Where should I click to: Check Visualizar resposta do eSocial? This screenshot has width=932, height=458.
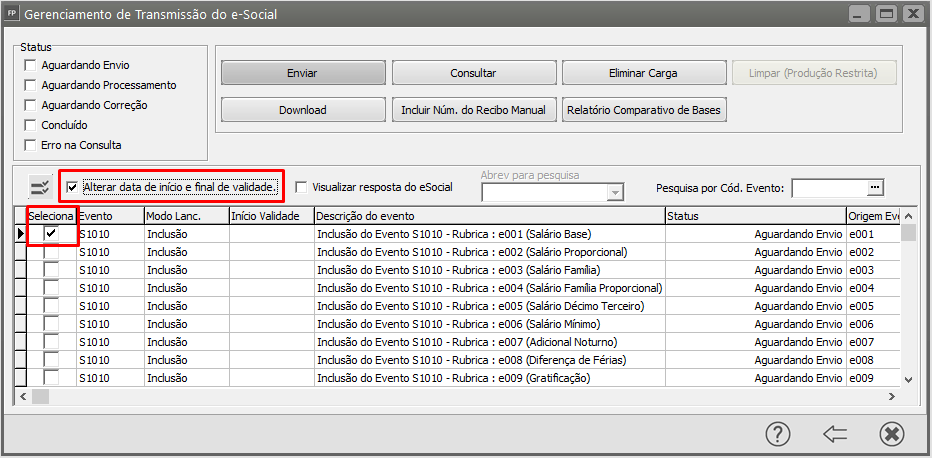pos(301,186)
